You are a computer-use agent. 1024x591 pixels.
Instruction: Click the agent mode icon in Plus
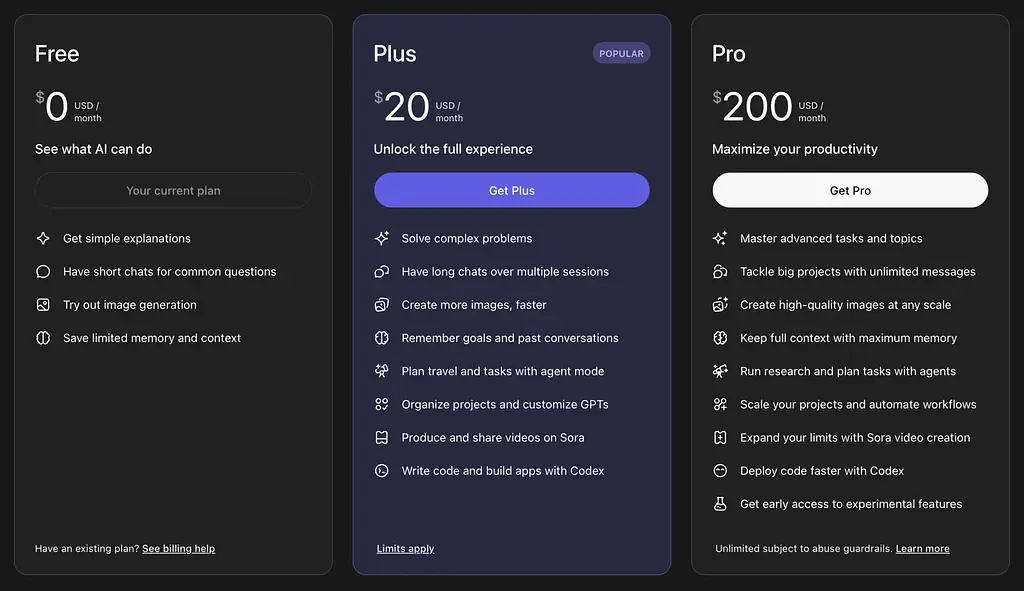point(381,371)
